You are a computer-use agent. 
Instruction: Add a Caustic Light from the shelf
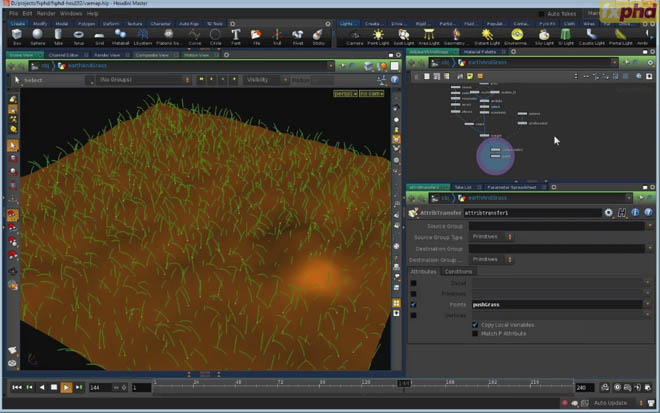click(591, 37)
